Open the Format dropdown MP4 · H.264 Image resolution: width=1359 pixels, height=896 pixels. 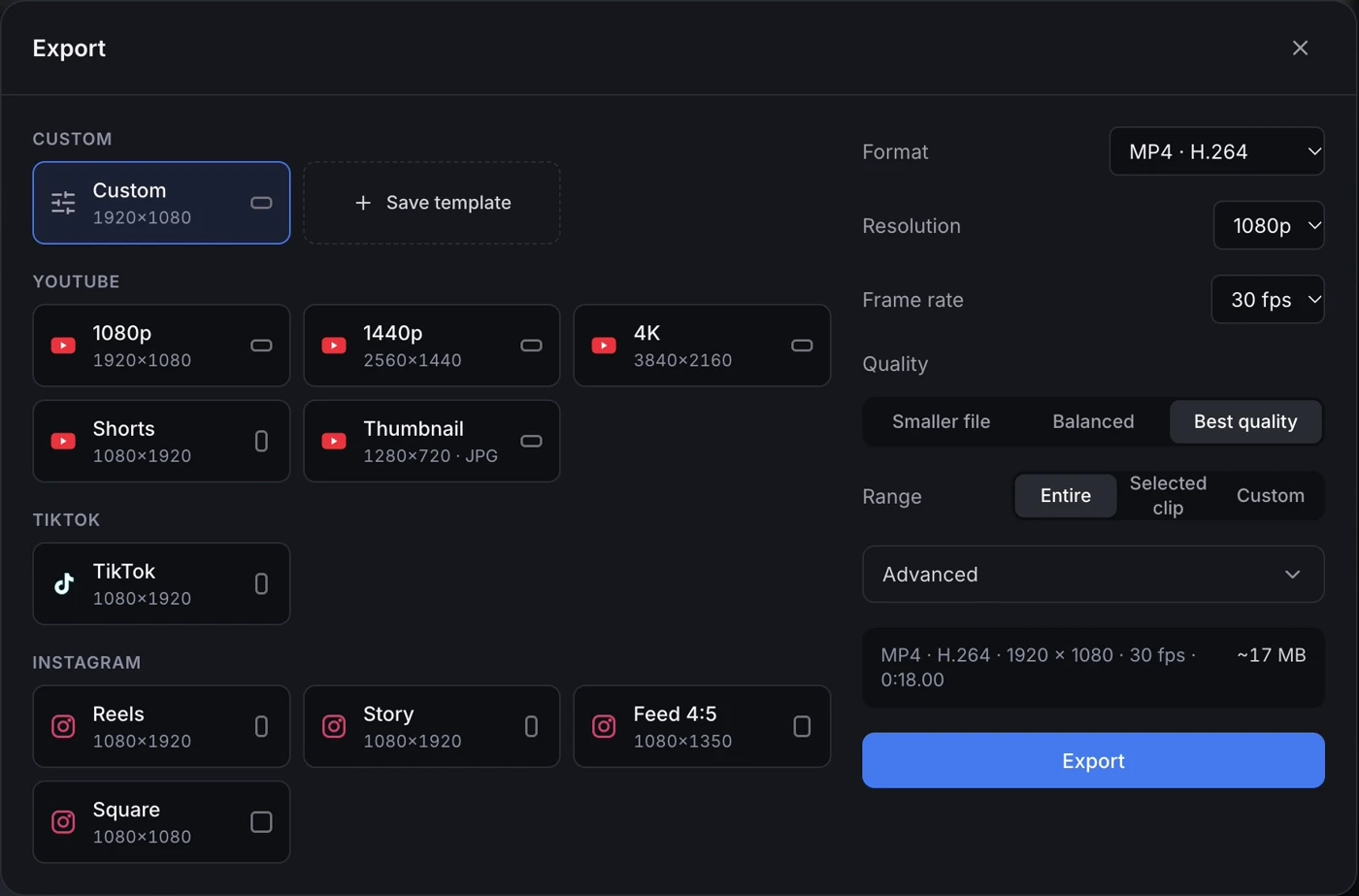(1216, 151)
